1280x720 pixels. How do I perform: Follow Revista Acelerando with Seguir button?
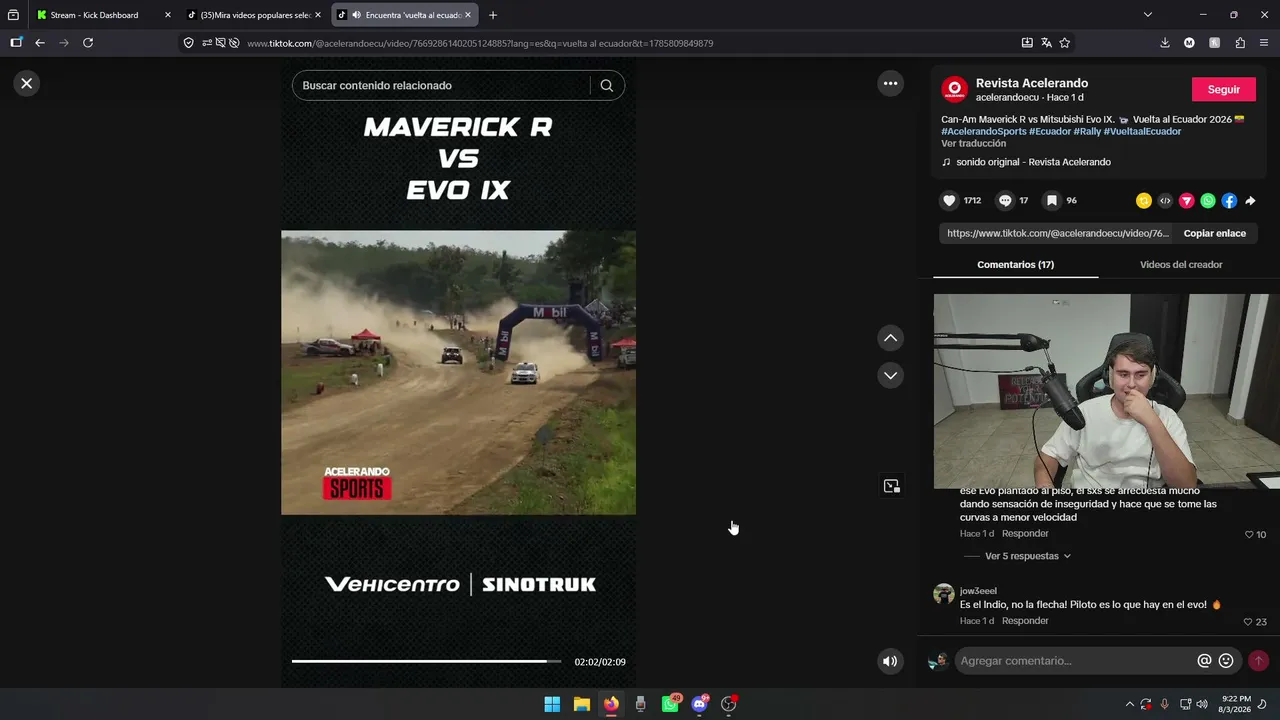(1223, 89)
